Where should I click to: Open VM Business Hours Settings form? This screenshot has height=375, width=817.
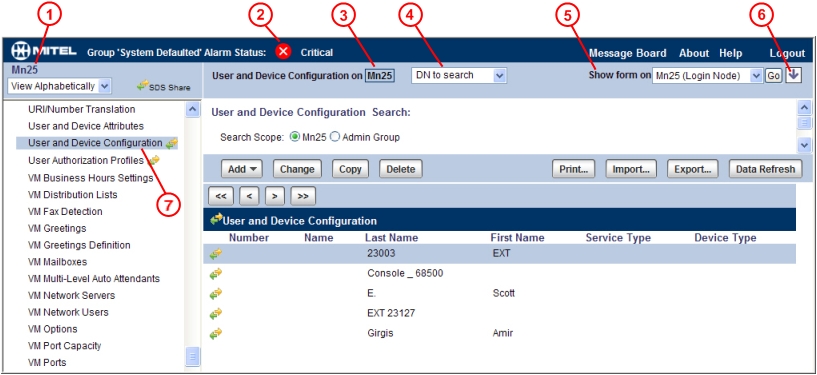[91, 178]
